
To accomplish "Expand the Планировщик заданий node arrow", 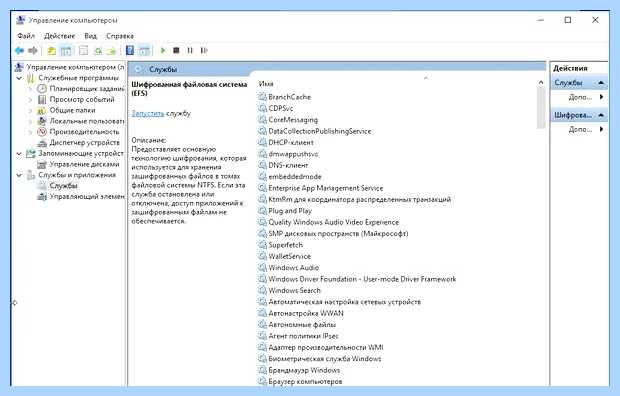I will 30,89.
